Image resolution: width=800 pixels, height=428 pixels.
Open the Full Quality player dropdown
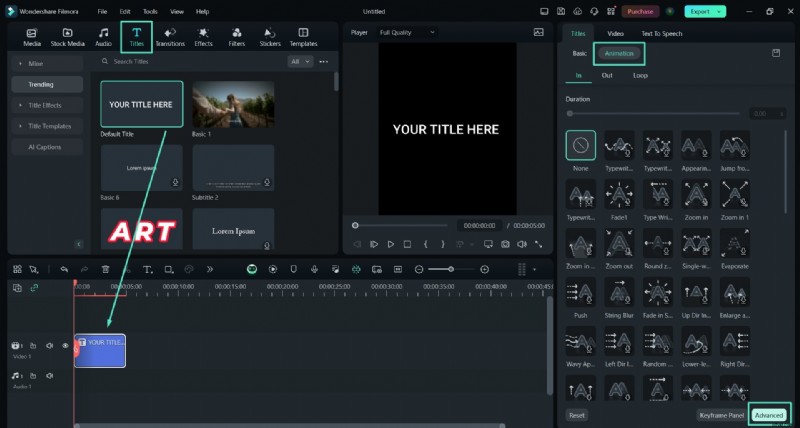[x=407, y=32]
